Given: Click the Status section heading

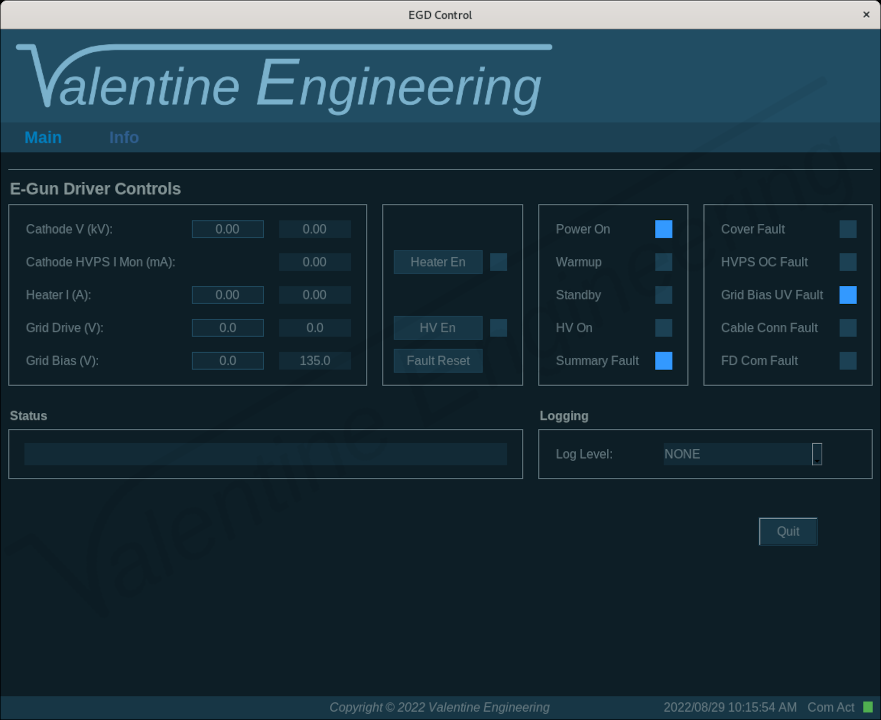Looking at the screenshot, I should pos(28,416).
